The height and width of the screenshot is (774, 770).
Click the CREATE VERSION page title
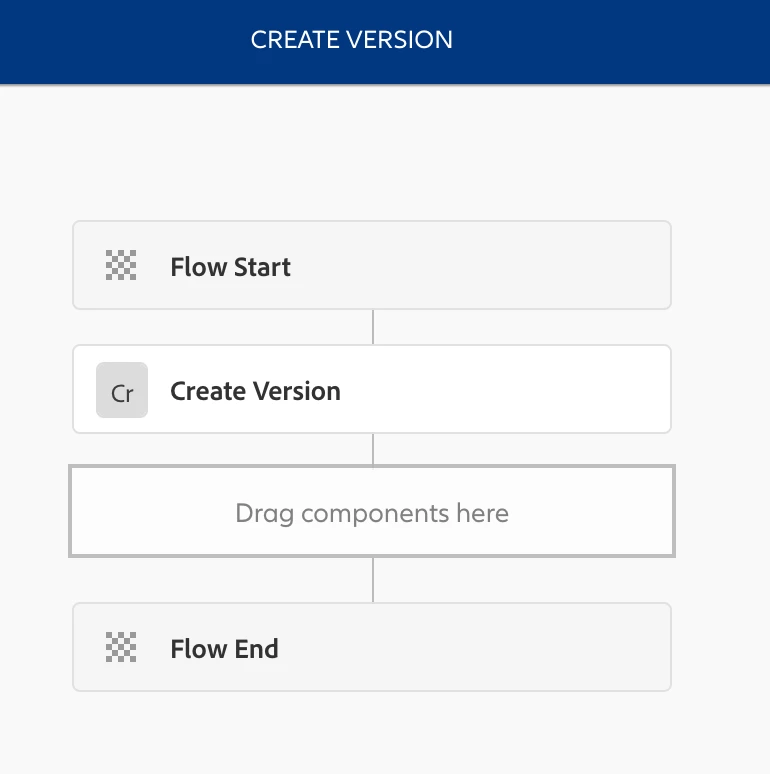pyautogui.click(x=351, y=39)
